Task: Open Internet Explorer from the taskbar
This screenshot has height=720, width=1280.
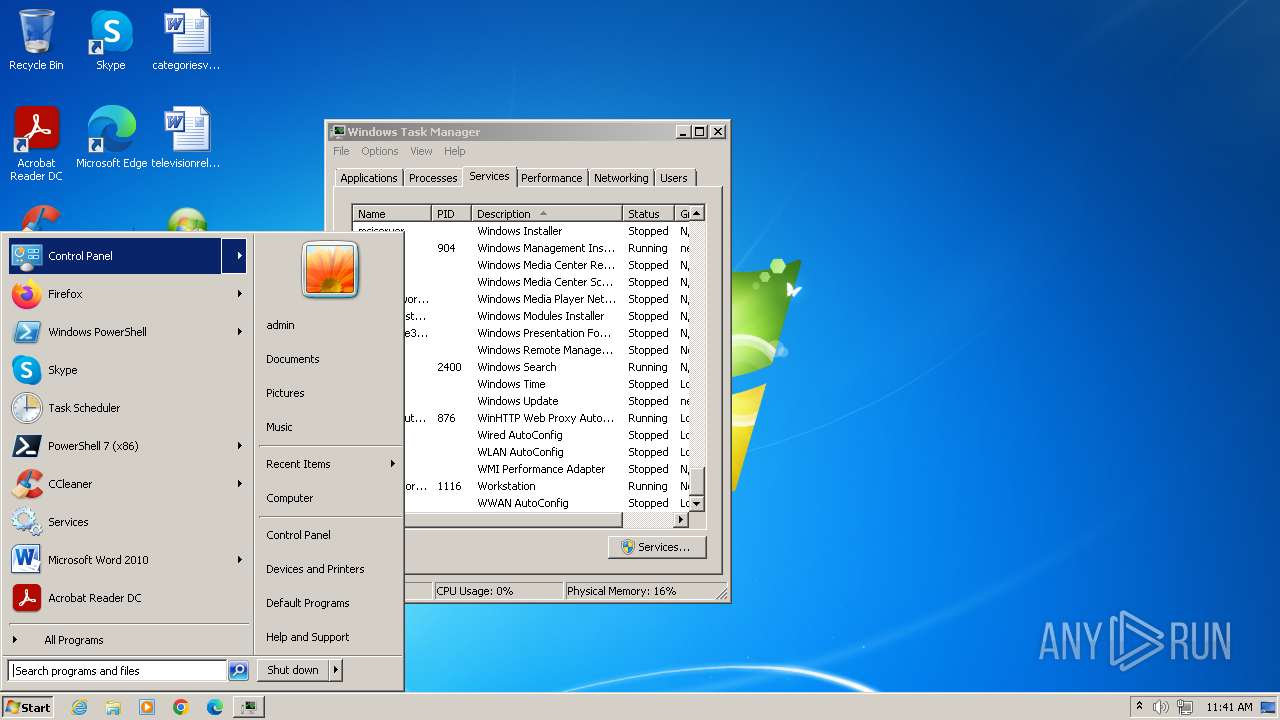Action: click(79, 707)
